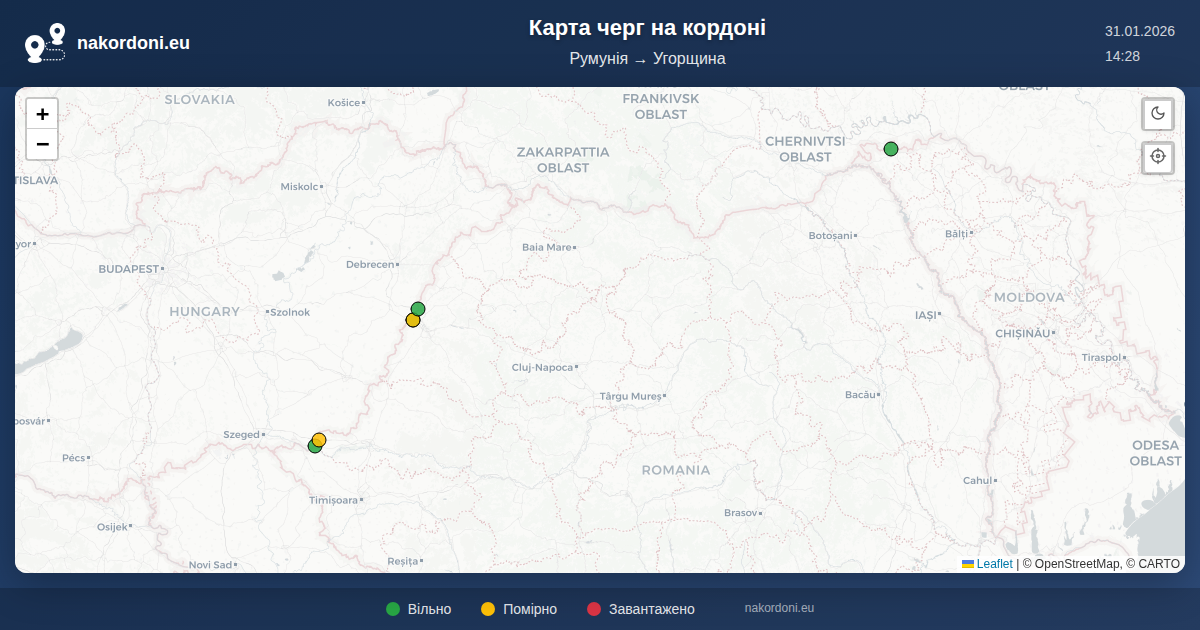The height and width of the screenshot is (630, 1200).
Task: Open the Leaflet attribution link
Action: pyautogui.click(x=994, y=564)
